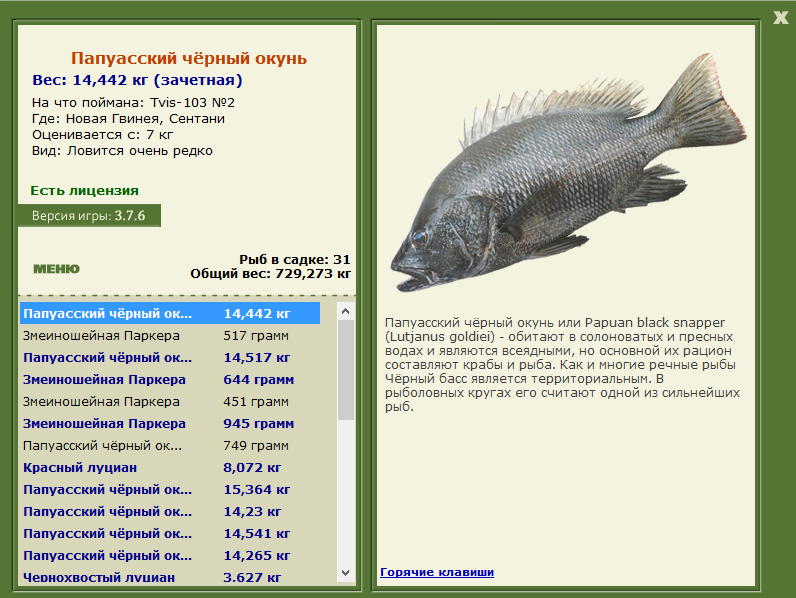This screenshot has height=598, width=796.
Task: Click the На что поймана: Tvis-103 №2 line
Action: (x=133, y=103)
